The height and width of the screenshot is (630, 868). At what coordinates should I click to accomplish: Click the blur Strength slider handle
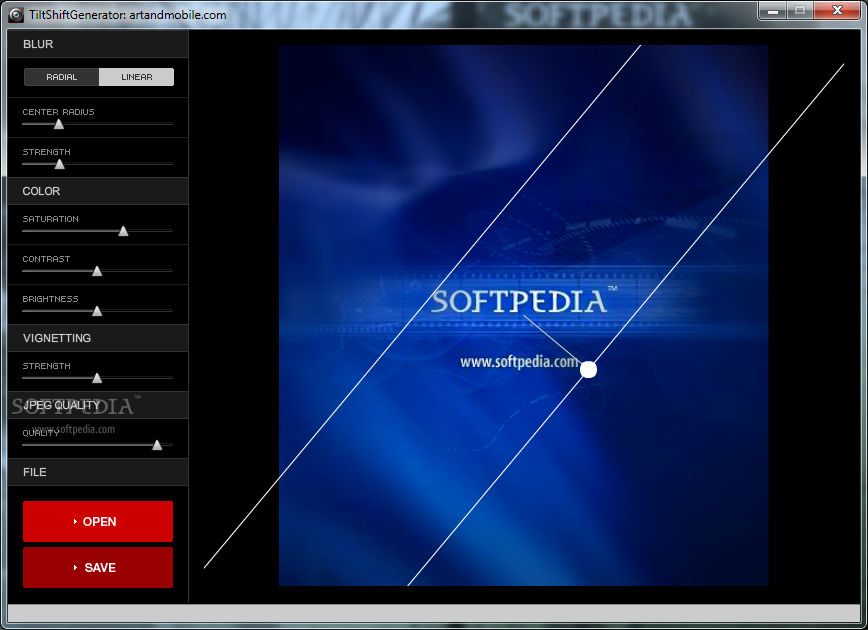point(60,164)
